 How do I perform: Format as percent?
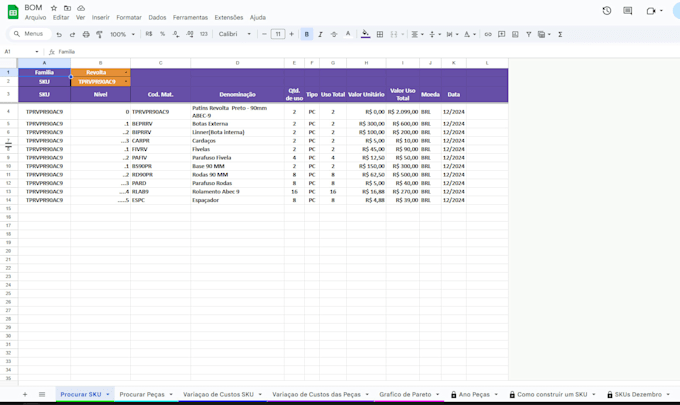[162, 34]
